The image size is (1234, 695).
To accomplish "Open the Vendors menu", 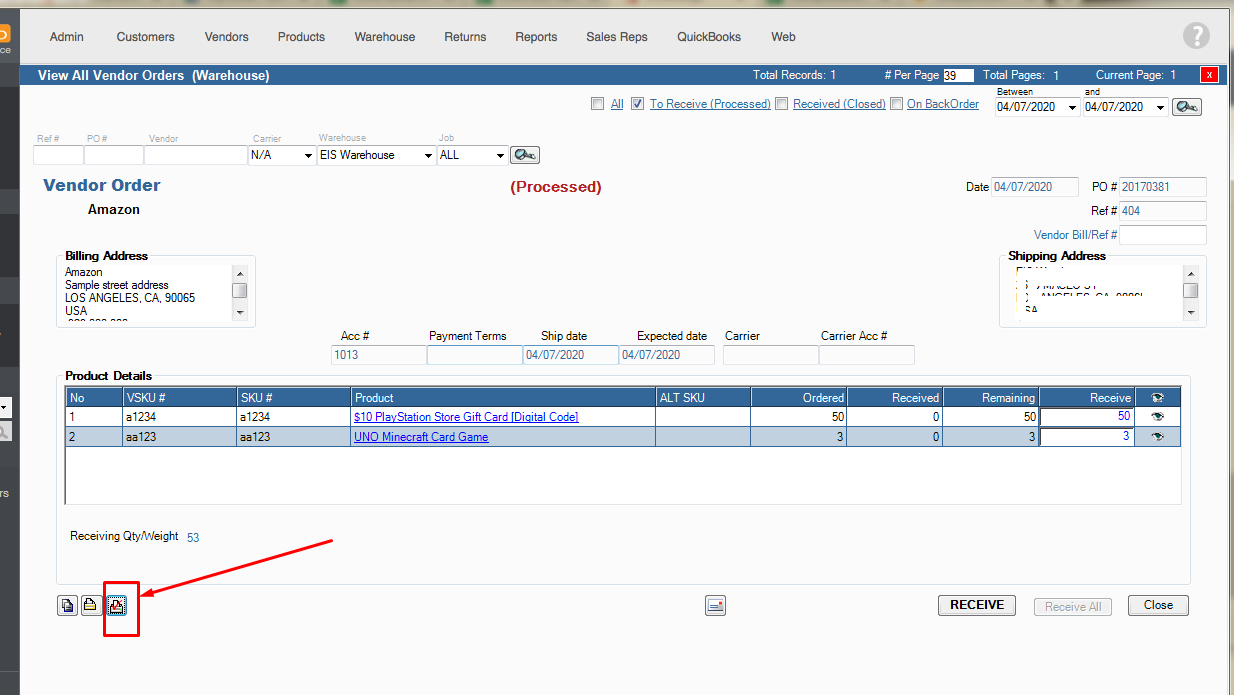I will (x=227, y=37).
